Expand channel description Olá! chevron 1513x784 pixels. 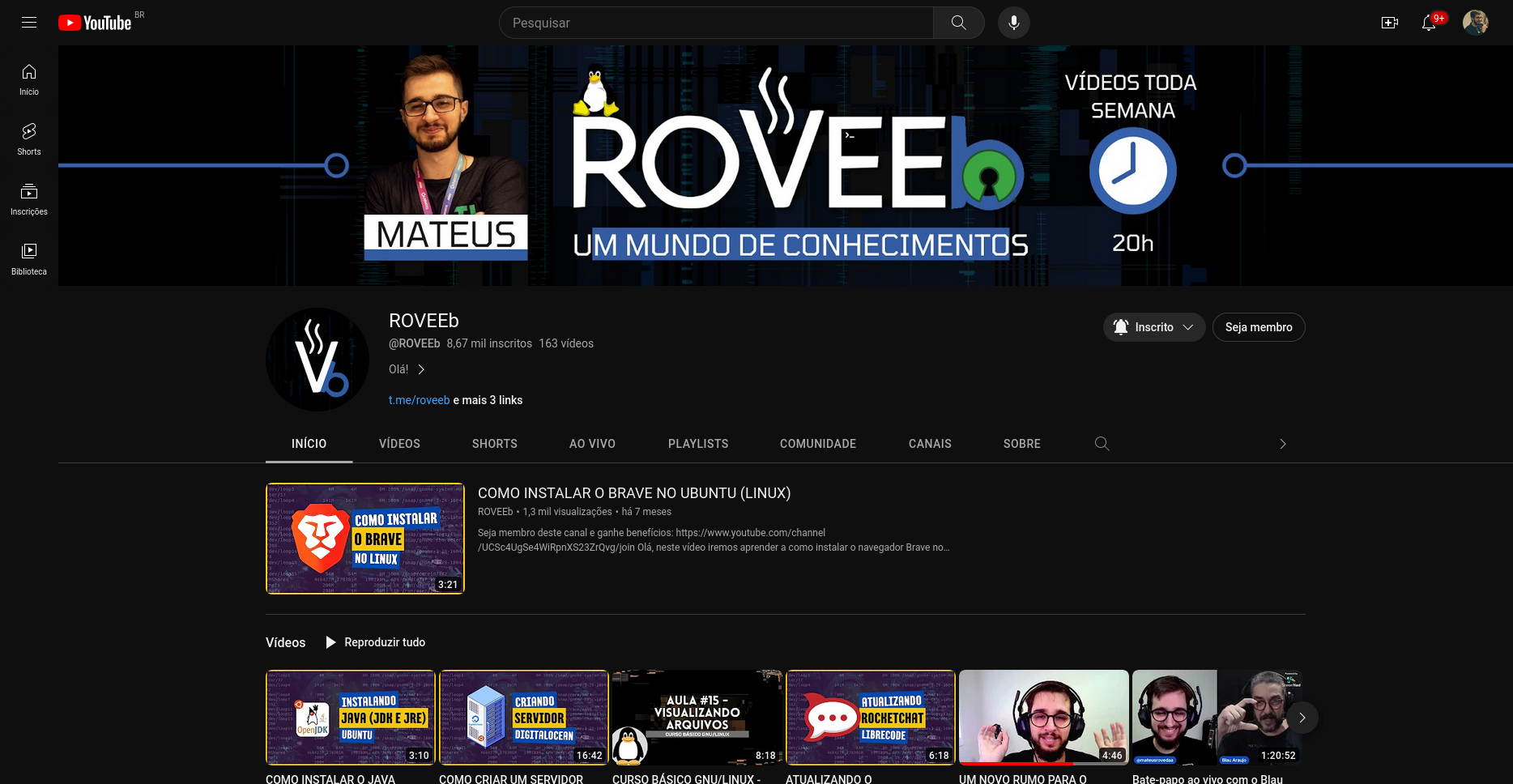pos(421,369)
